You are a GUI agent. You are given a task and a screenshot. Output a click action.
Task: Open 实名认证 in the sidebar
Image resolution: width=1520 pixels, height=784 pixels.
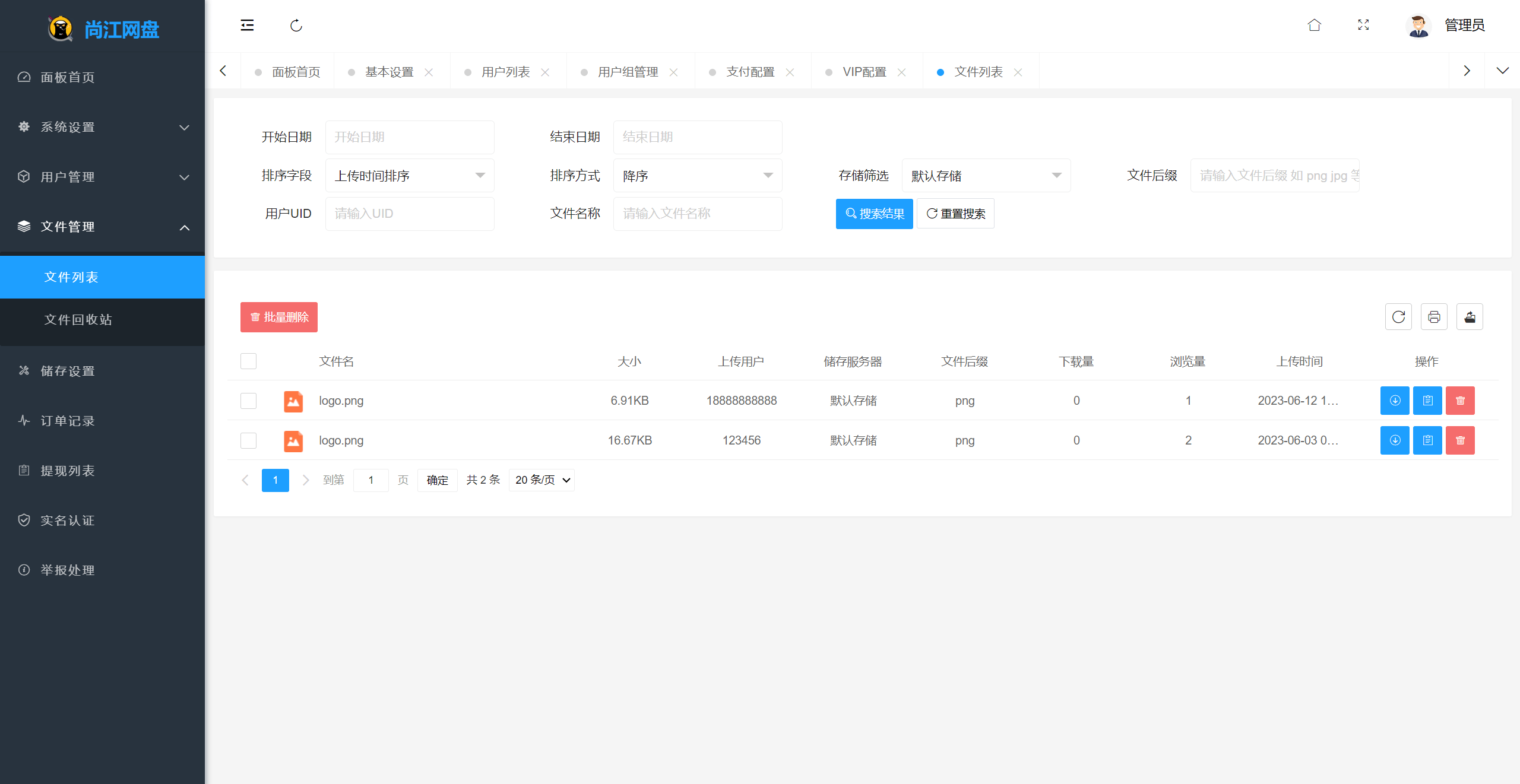click(102, 520)
